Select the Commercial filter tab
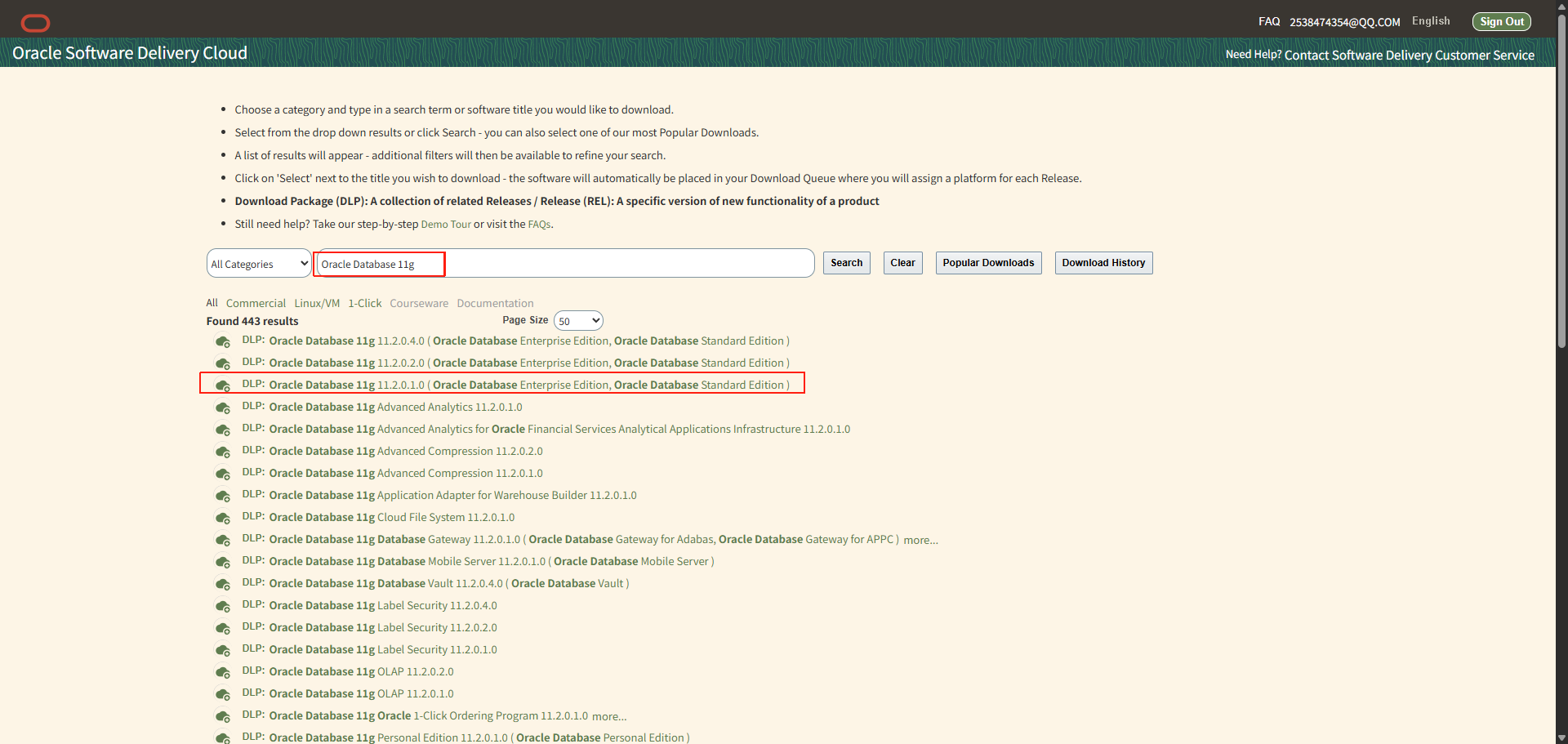Screen dimensions: 1568x744 256,303
